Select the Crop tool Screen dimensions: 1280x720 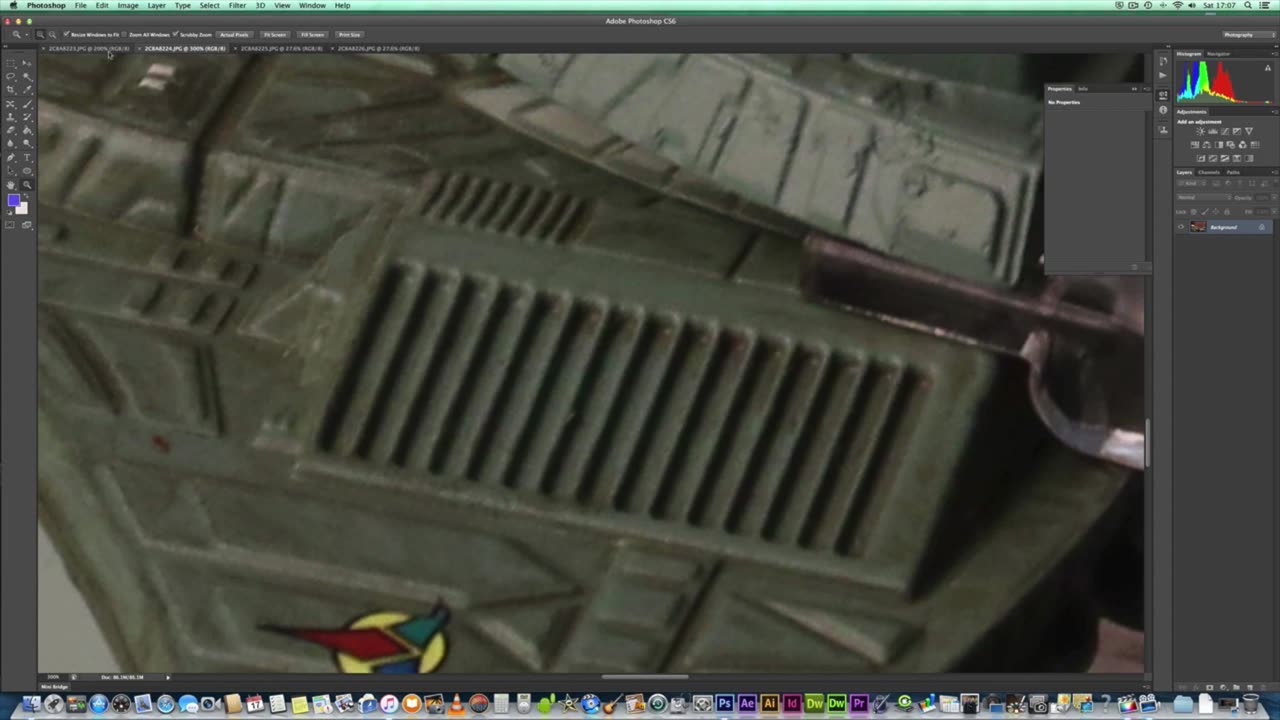10,90
